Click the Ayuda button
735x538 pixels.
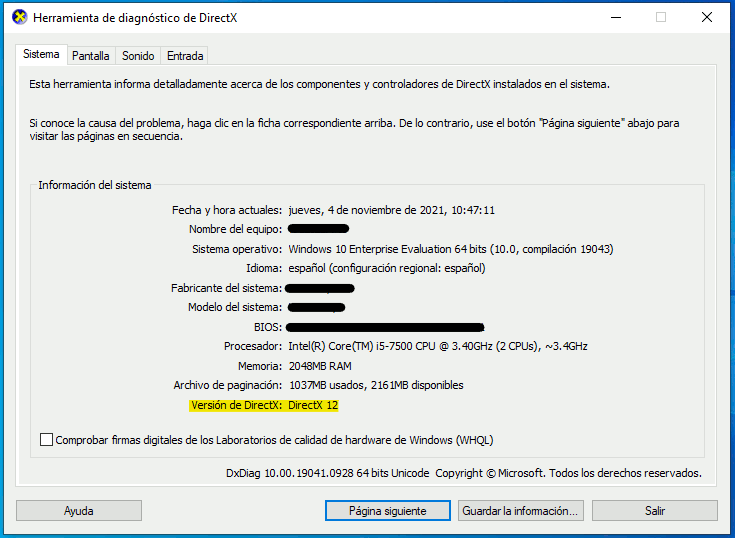[79, 510]
